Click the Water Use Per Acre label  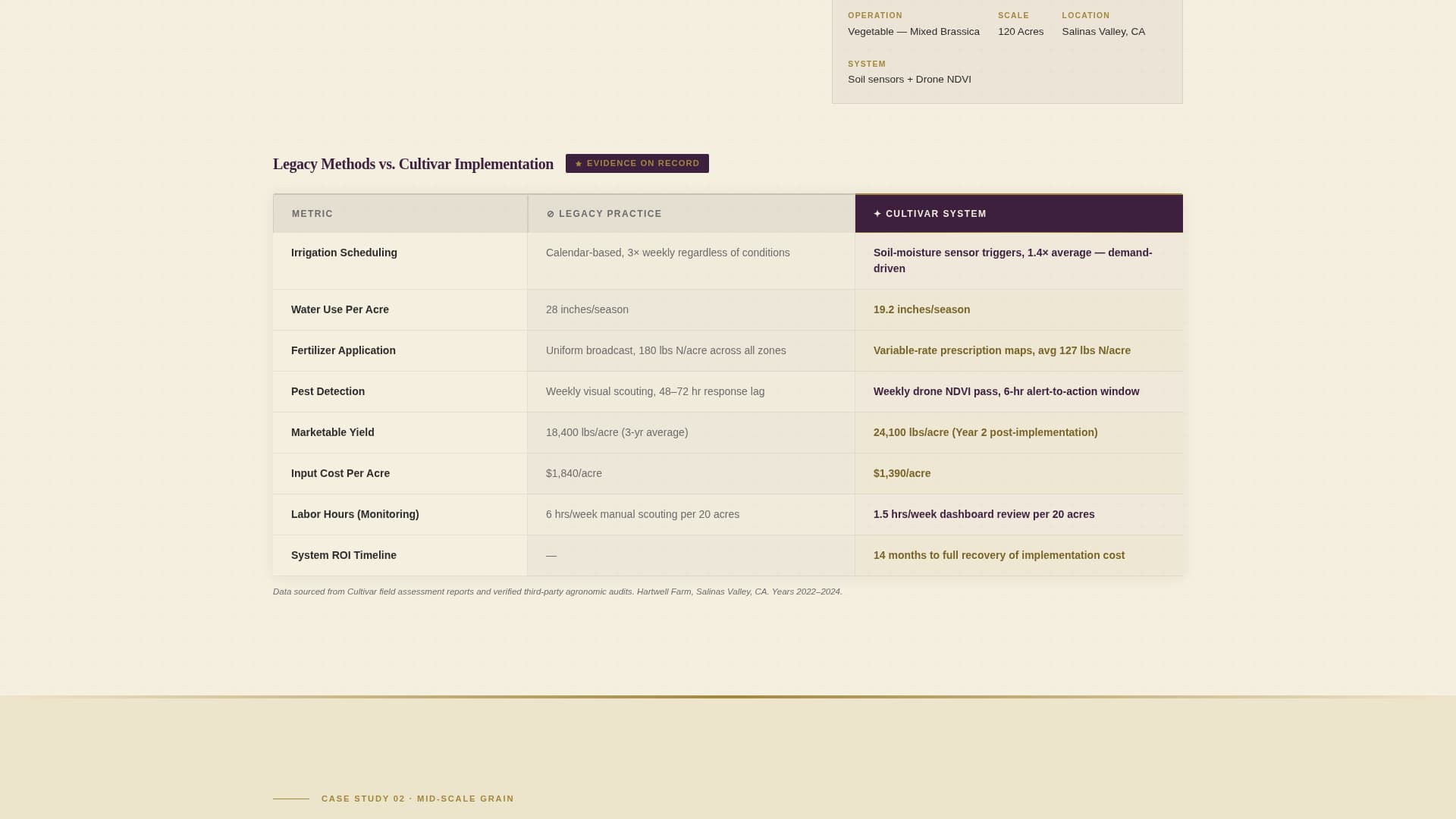(340, 309)
